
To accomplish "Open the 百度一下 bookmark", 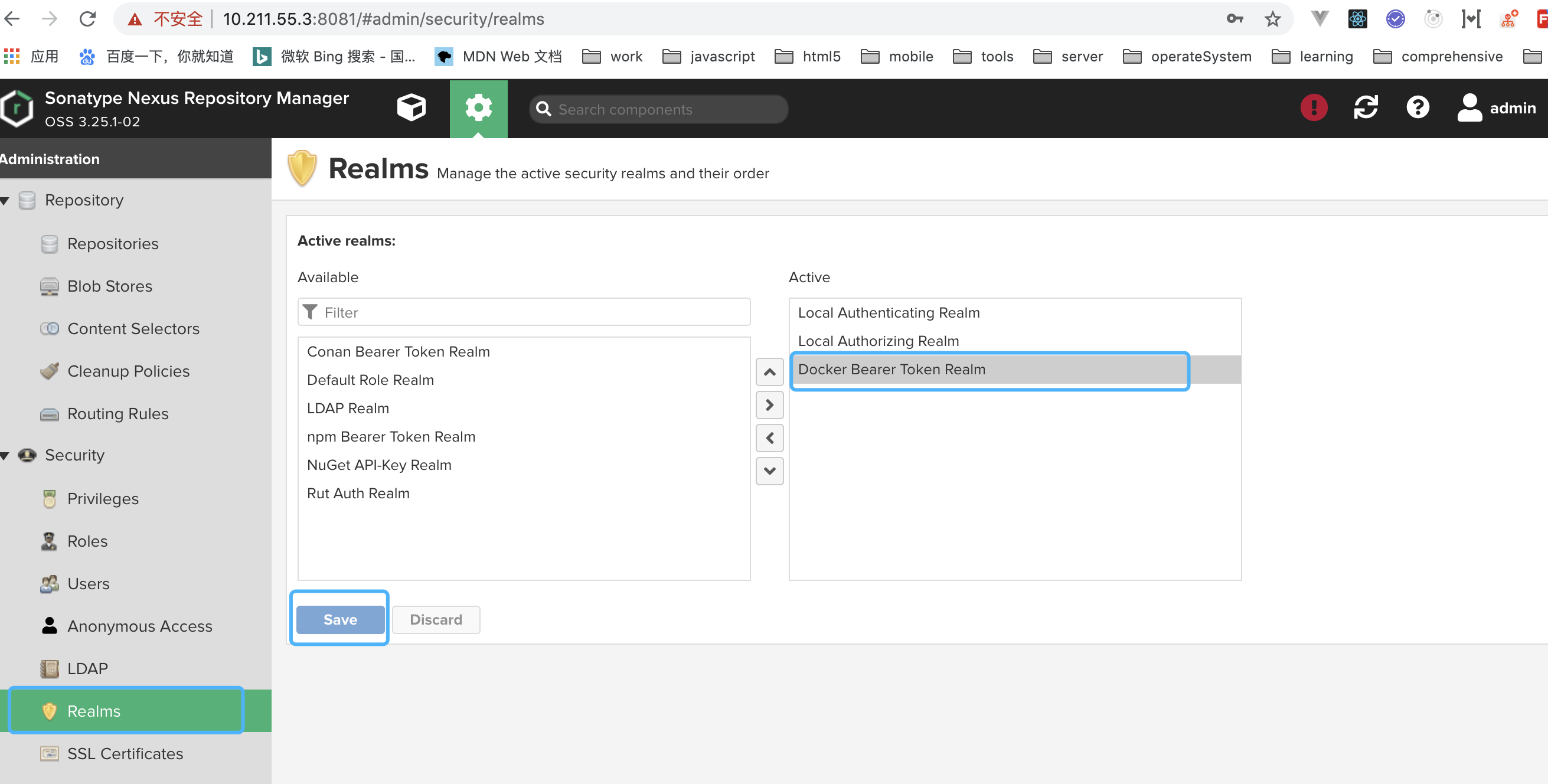I will click(x=156, y=57).
